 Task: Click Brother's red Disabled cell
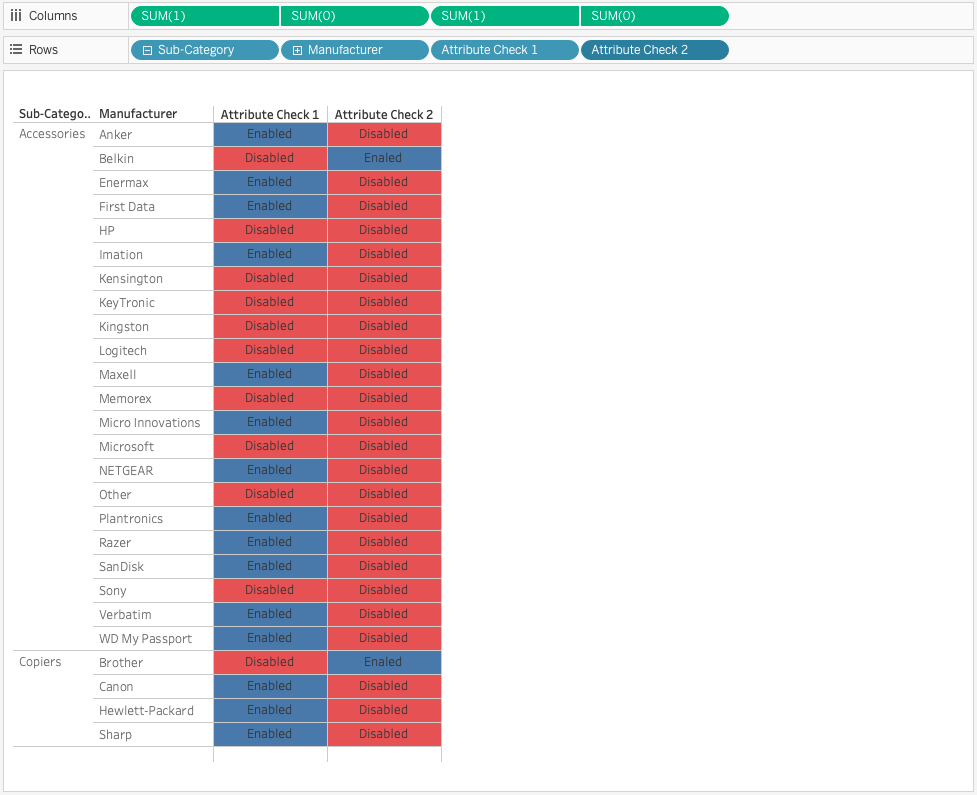click(x=270, y=662)
